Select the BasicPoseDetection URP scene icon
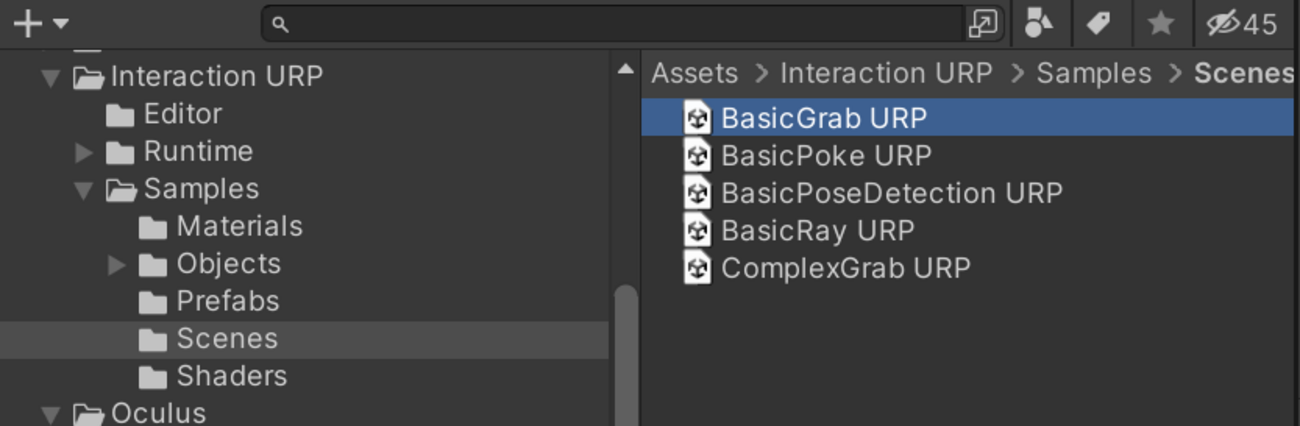The width and height of the screenshot is (1300, 426). (x=697, y=193)
